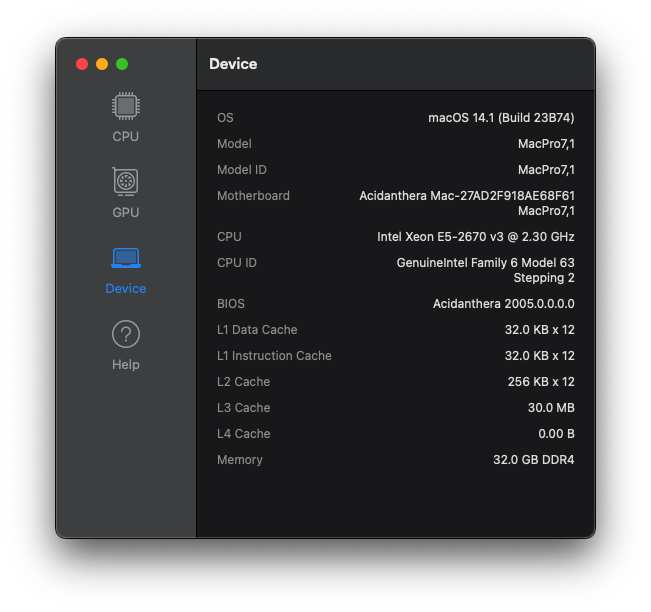Click the Stepping 2 text
Viewport: 651px width, 612px height.
click(544, 278)
